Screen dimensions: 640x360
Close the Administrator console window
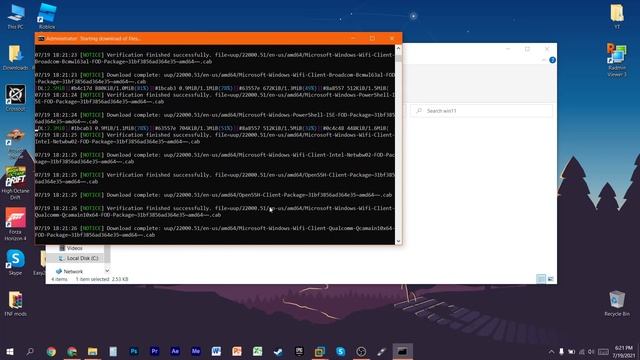[x=392, y=38]
